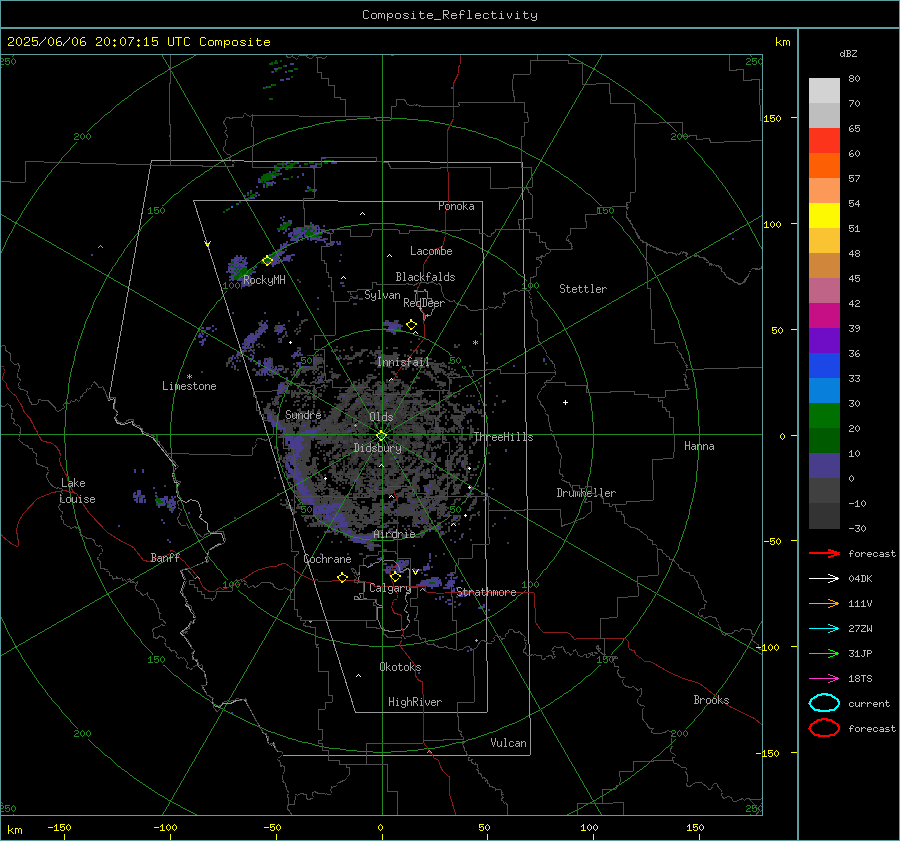Click the 'Olds' town label
Viewport: 900px width, 841px height.
click(x=381, y=416)
